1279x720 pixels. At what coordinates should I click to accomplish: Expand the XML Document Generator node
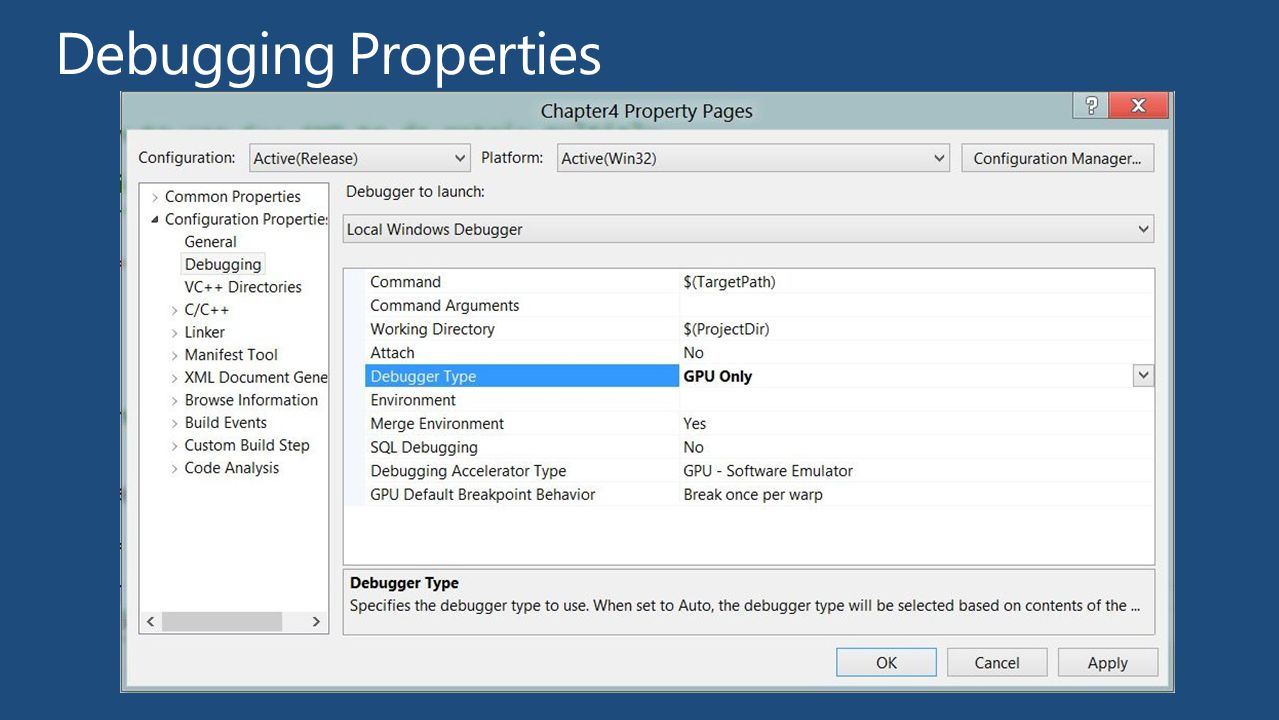click(x=175, y=378)
